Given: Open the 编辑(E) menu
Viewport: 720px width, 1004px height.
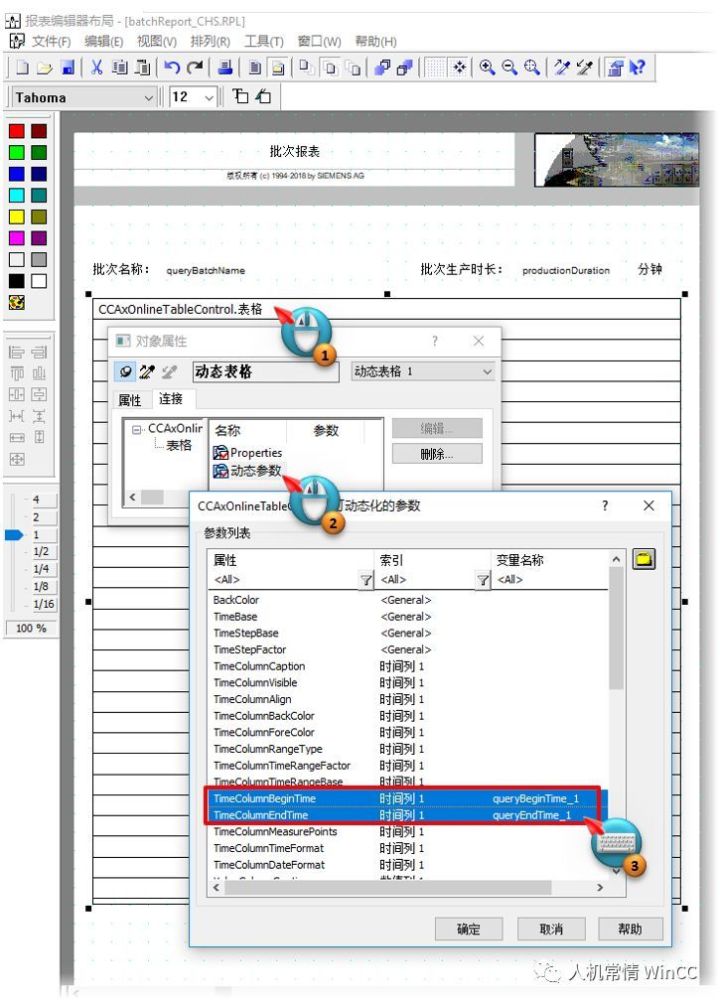Looking at the screenshot, I should tap(103, 42).
